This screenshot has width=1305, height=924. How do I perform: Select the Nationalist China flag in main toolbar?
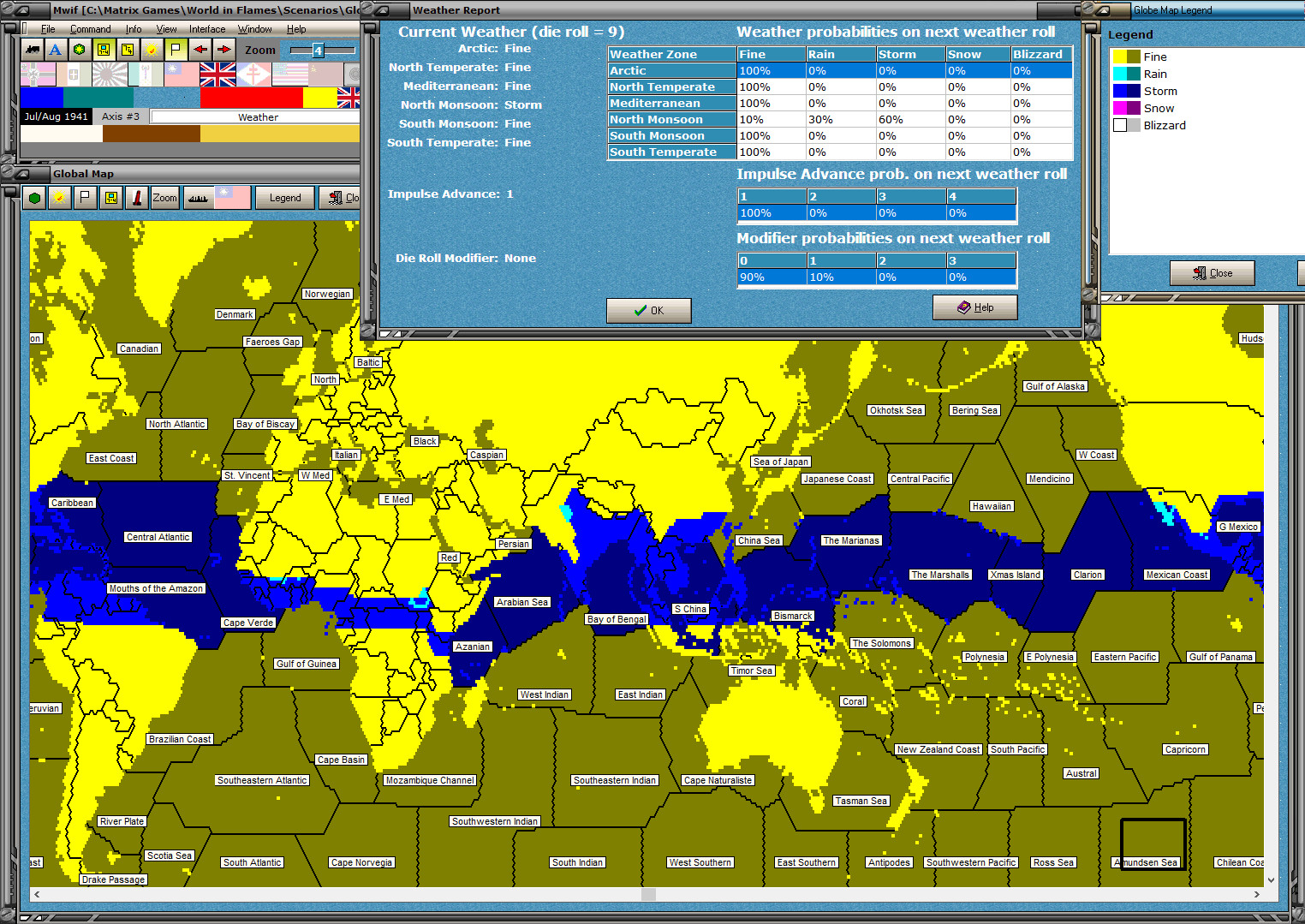point(181,75)
